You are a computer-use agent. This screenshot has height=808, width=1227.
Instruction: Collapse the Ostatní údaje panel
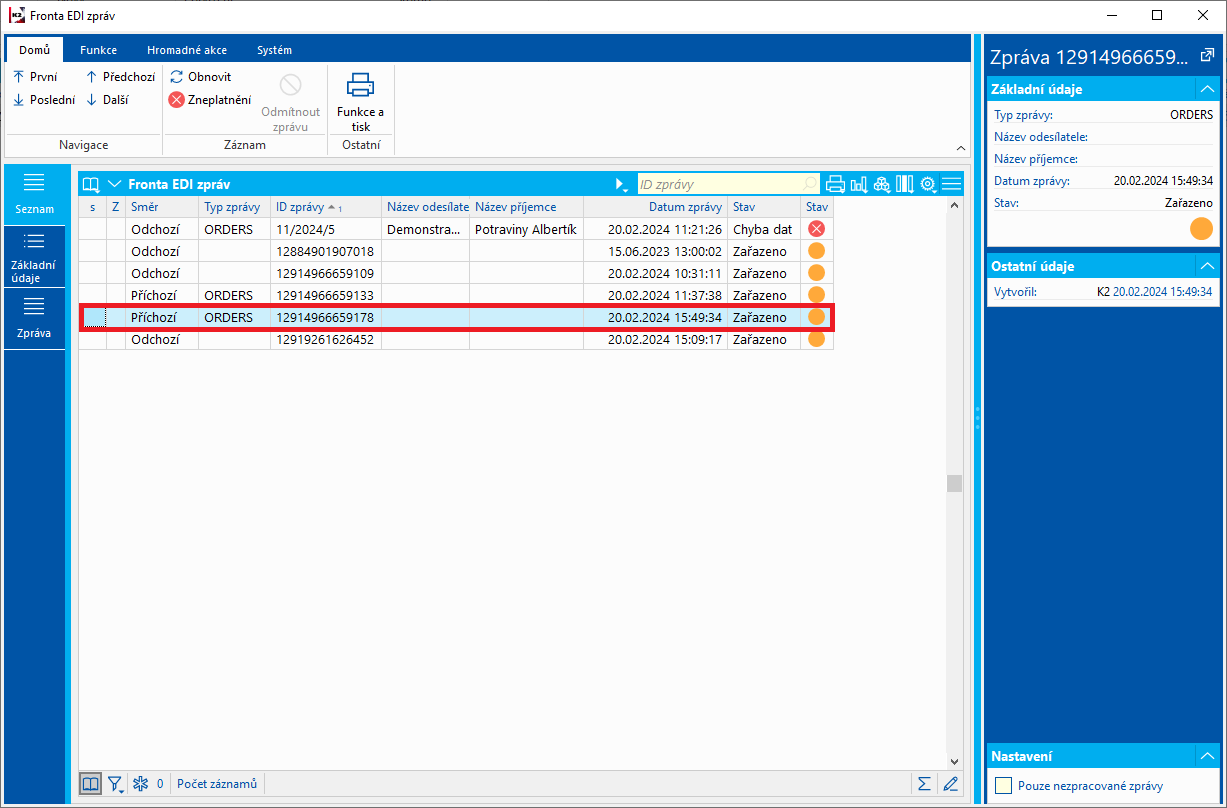[1207, 266]
